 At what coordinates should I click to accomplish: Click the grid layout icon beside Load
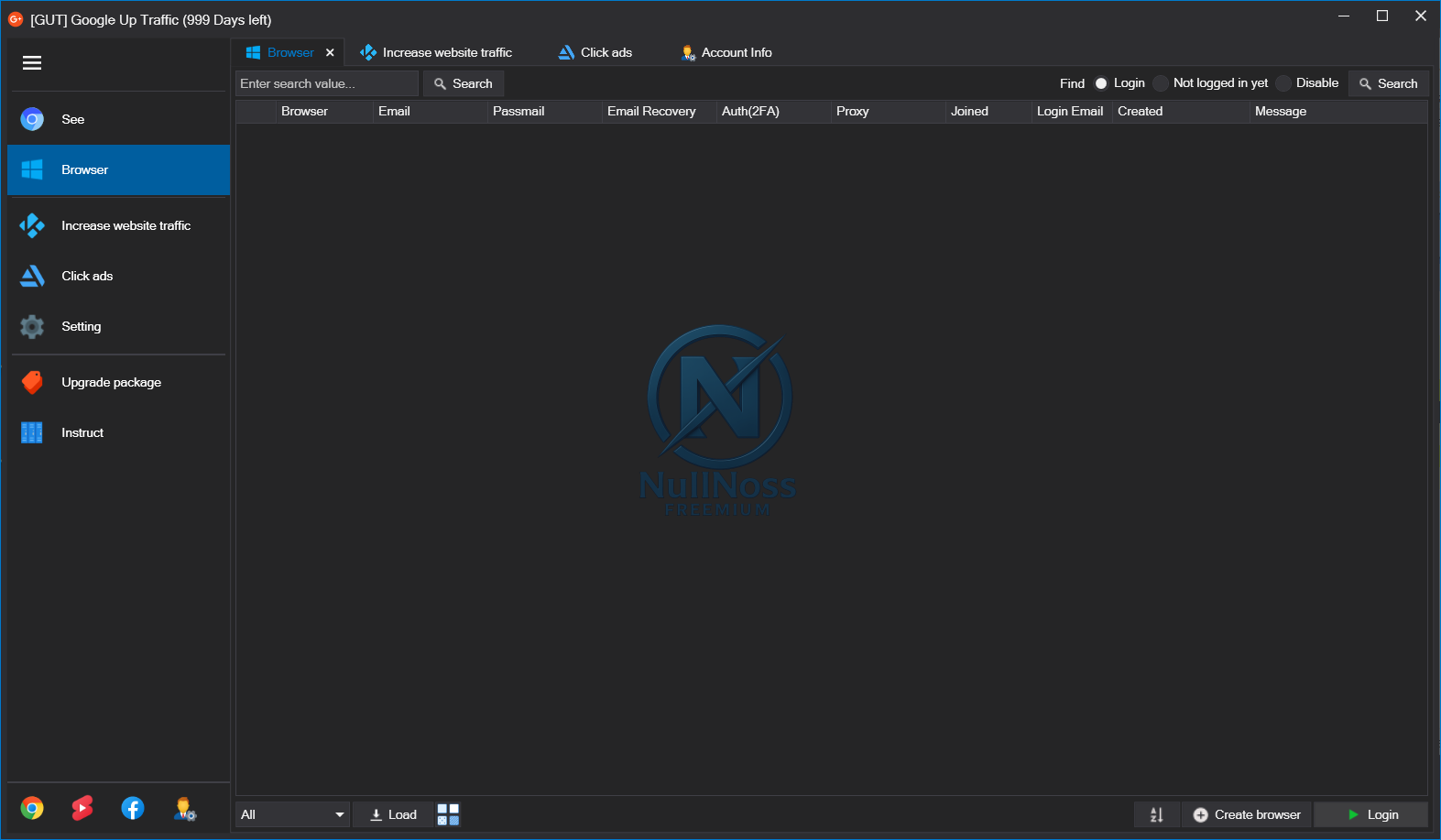point(448,814)
